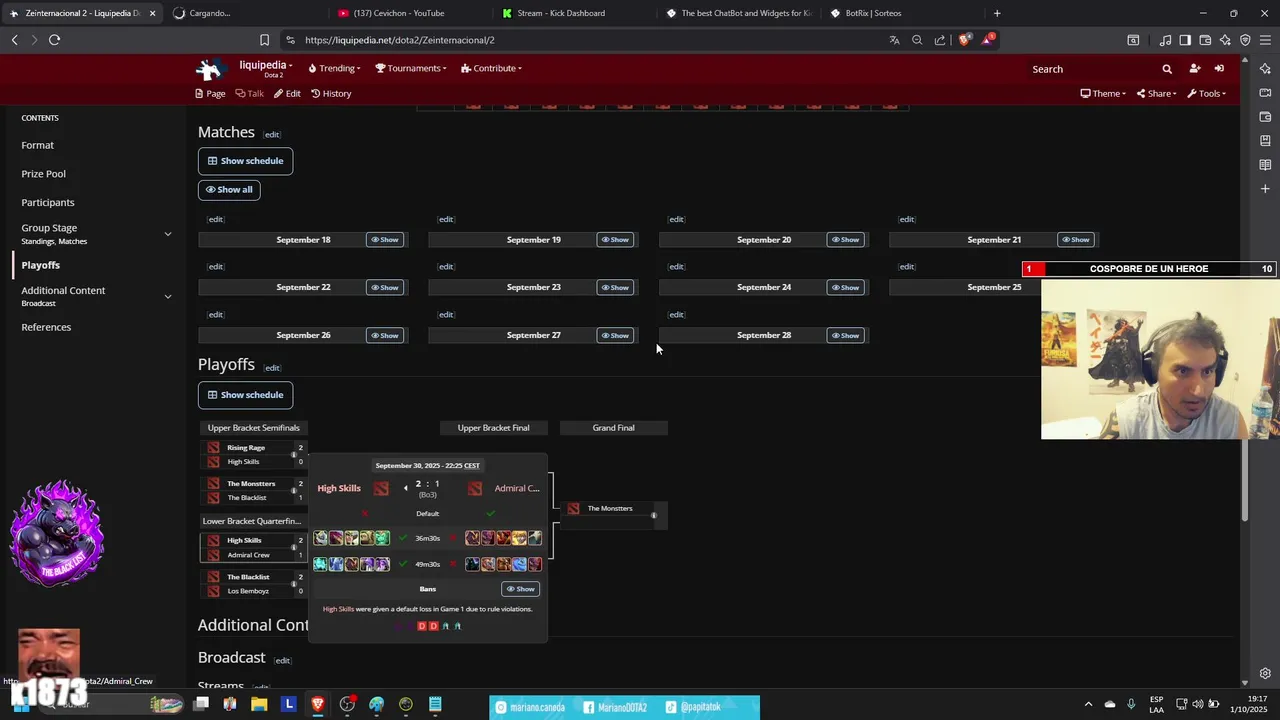The image size is (1280, 720).
Task: Open Brave browser from the taskbar
Action: click(x=318, y=704)
